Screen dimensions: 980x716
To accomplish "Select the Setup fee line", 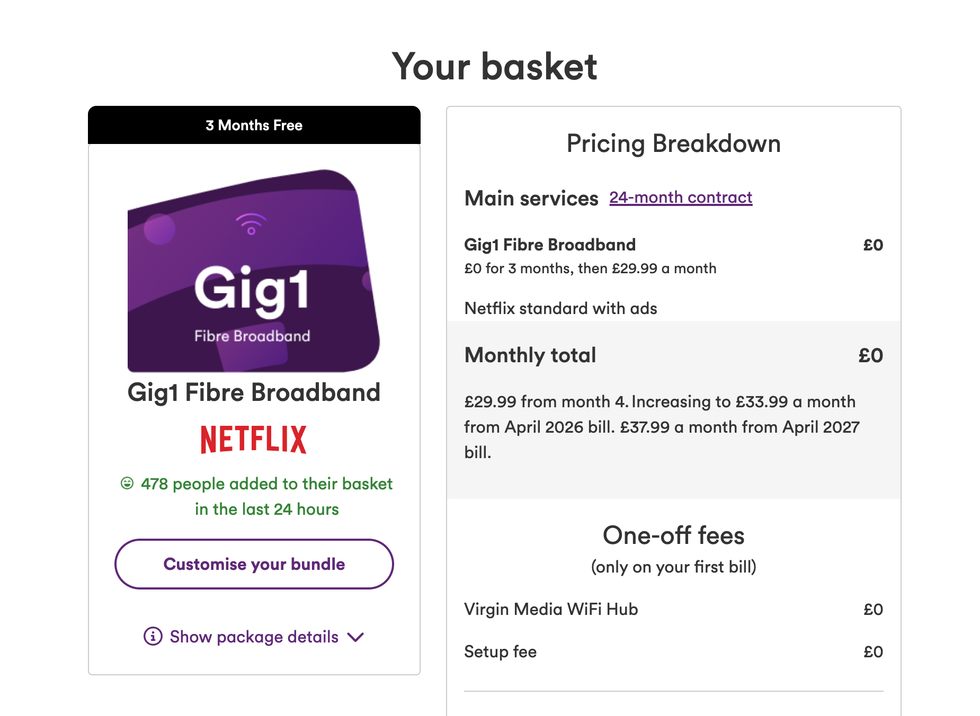I will pyautogui.click(x=499, y=651).
